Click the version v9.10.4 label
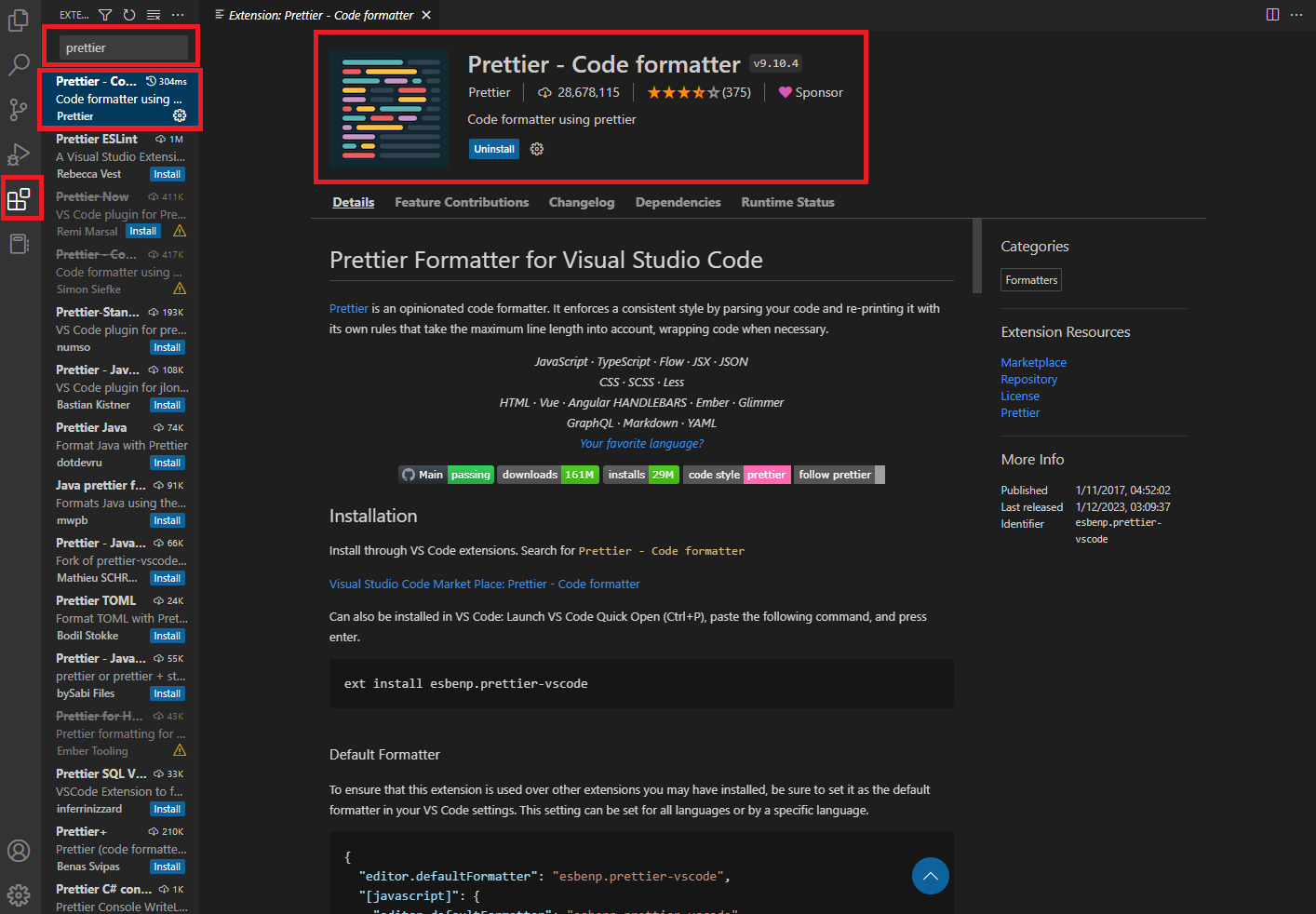Image resolution: width=1316 pixels, height=914 pixels. [776, 63]
